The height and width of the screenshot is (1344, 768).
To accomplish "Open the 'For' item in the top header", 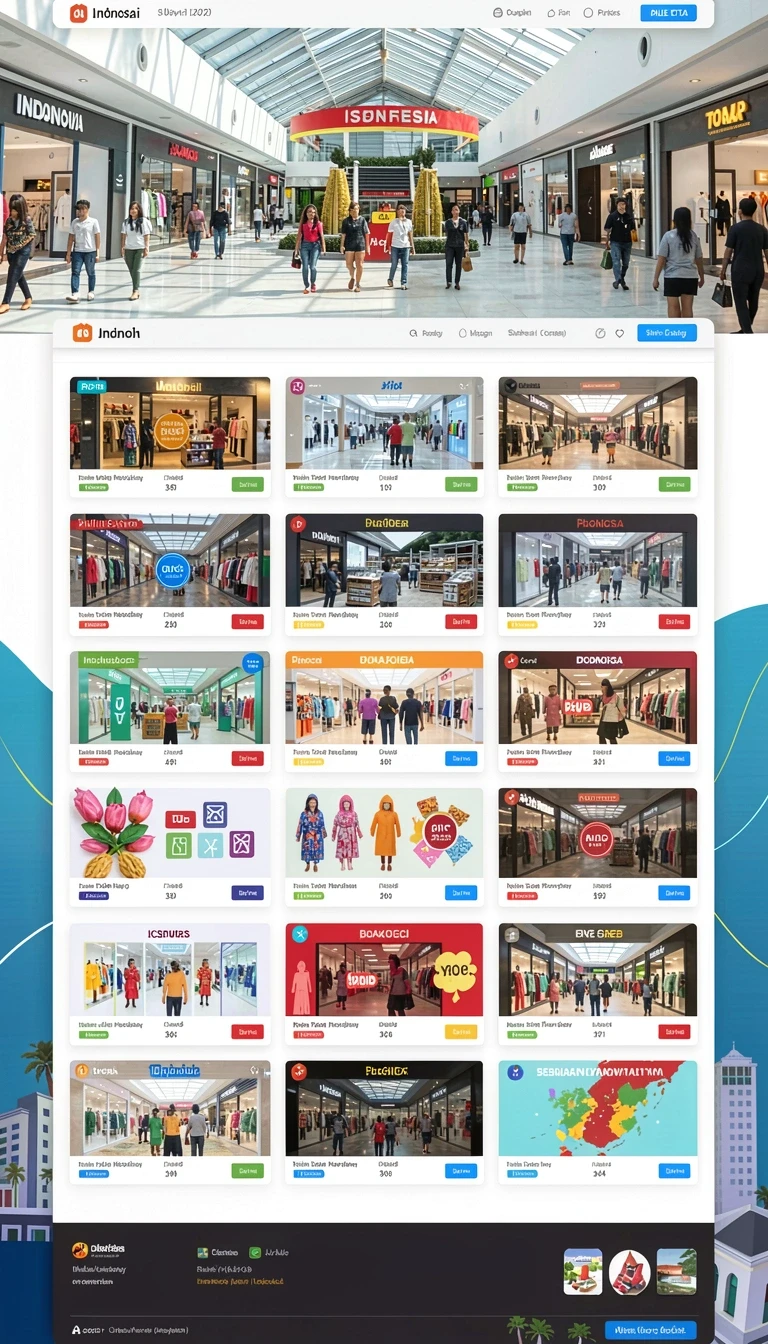I will pyautogui.click(x=558, y=13).
